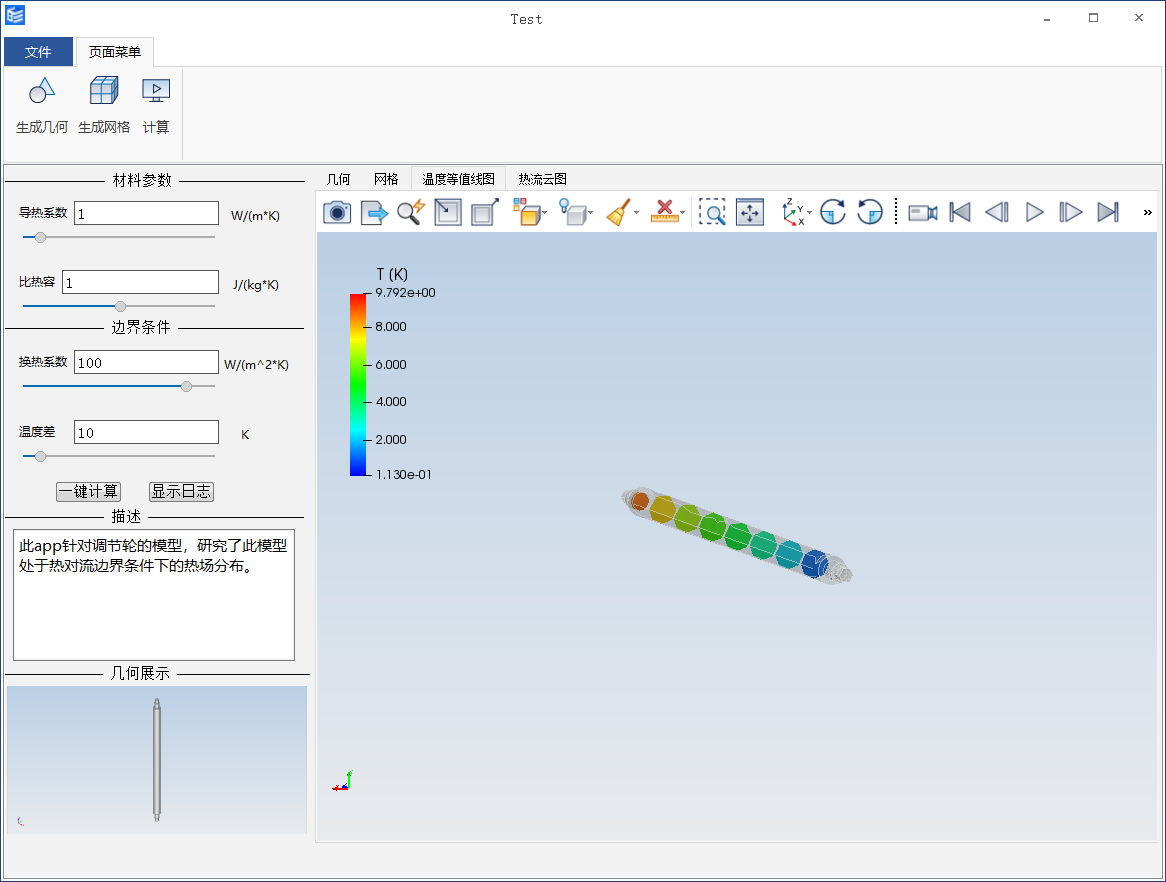
Task: Click the 一键计算 button
Action: (x=88, y=491)
